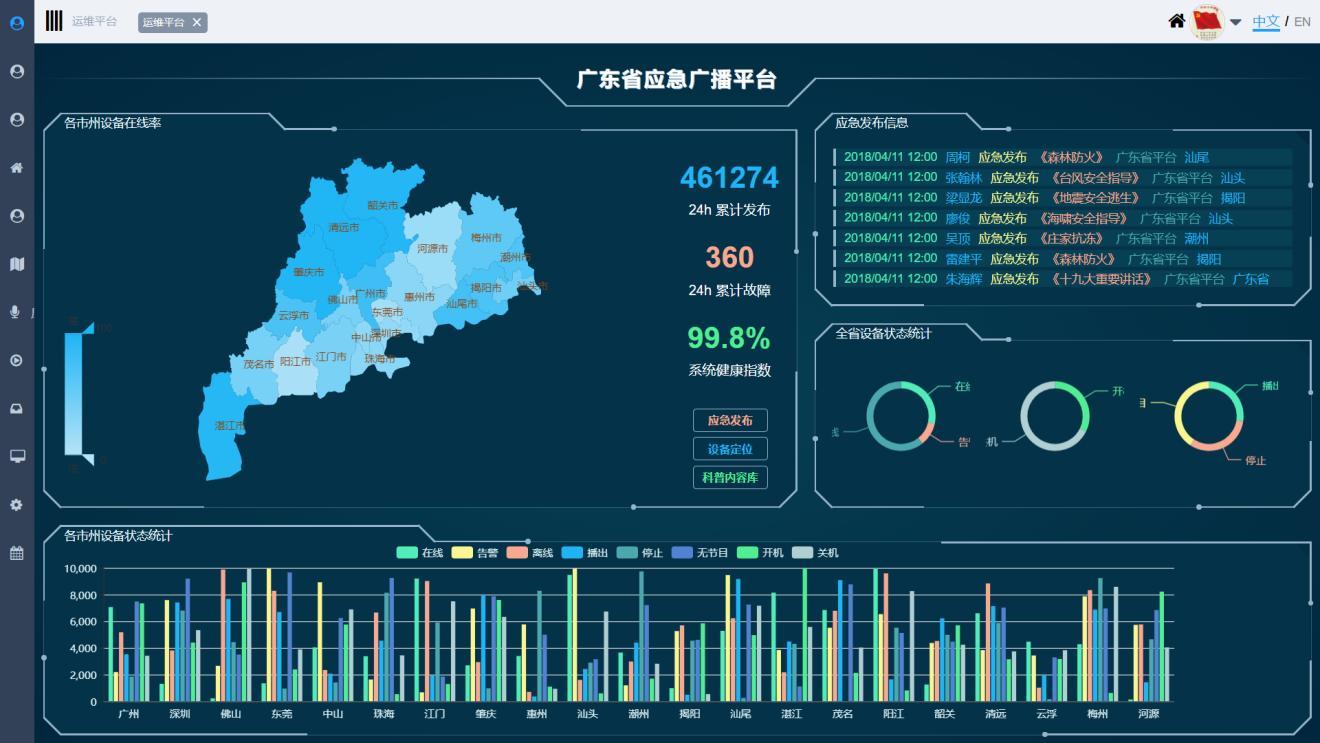This screenshot has width=1320, height=743.
Task: Click the 461274 cumulative release value
Action: point(729,177)
